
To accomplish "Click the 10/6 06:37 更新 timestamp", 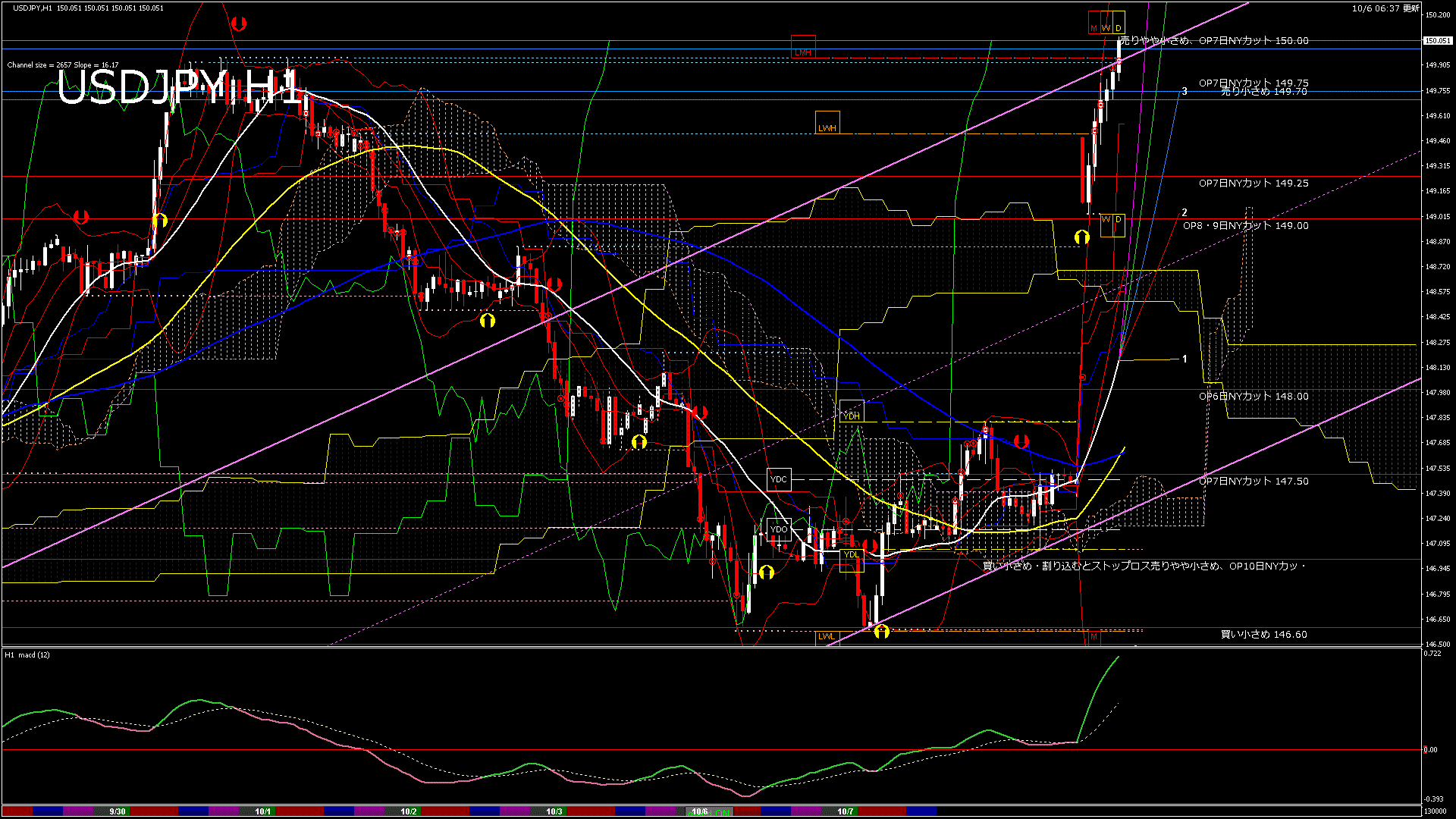I will [x=1385, y=8].
